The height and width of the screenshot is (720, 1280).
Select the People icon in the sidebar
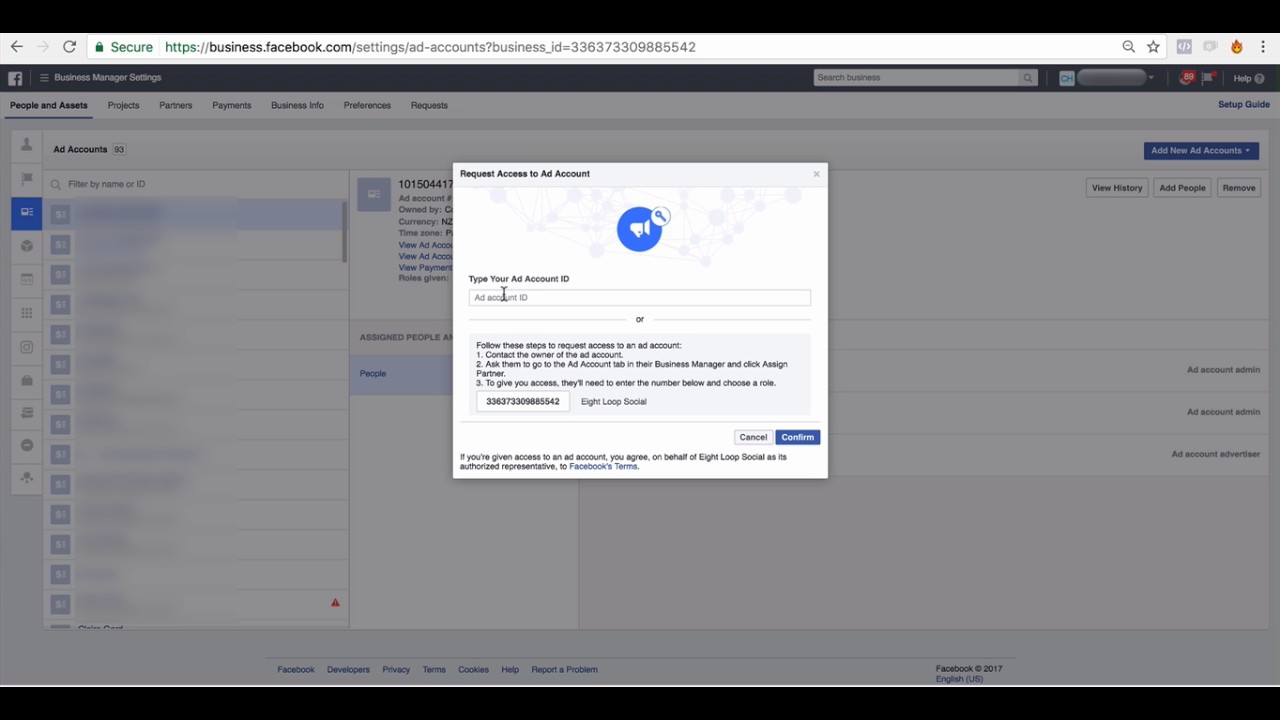coord(27,145)
